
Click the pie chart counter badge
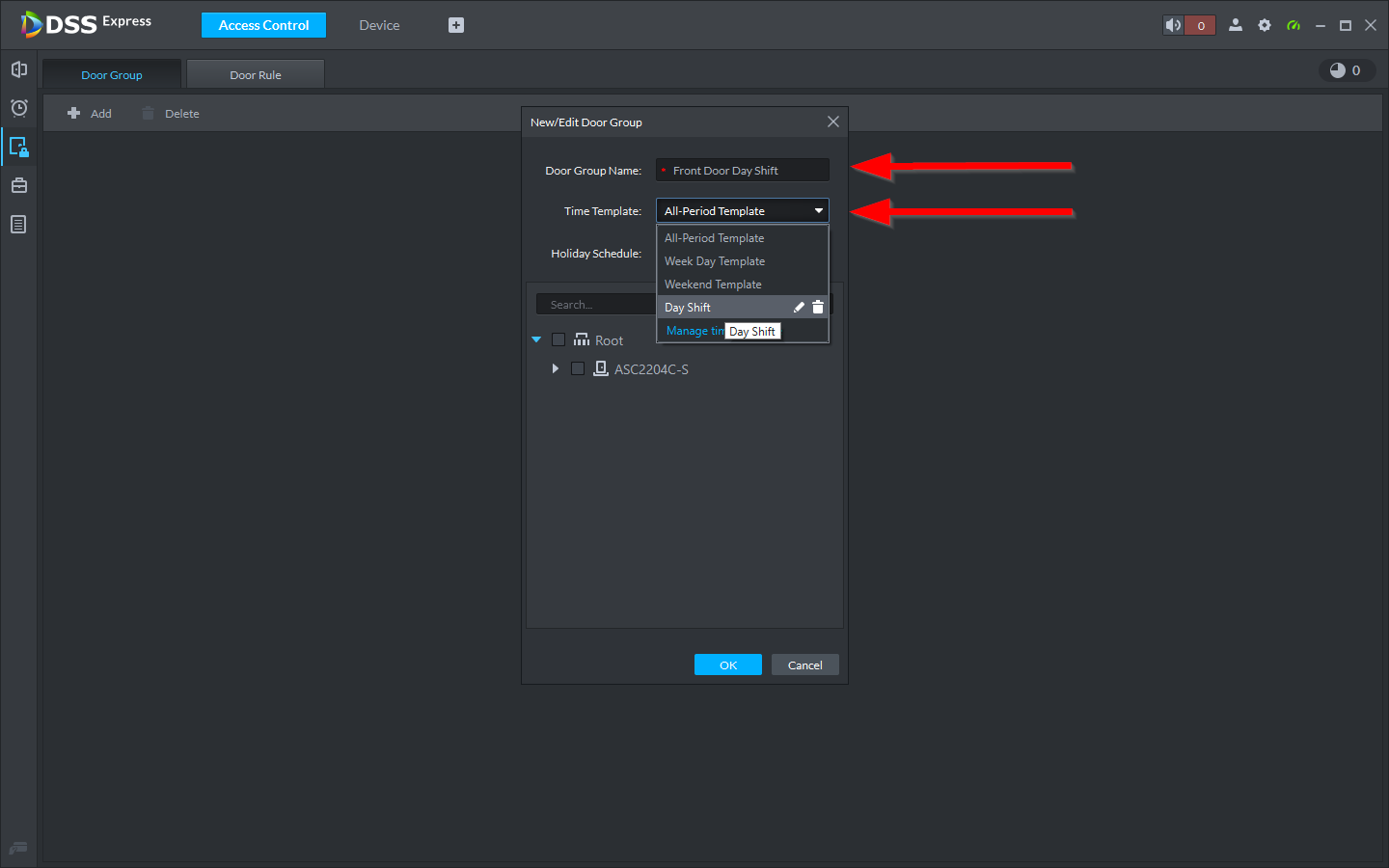[x=1347, y=70]
